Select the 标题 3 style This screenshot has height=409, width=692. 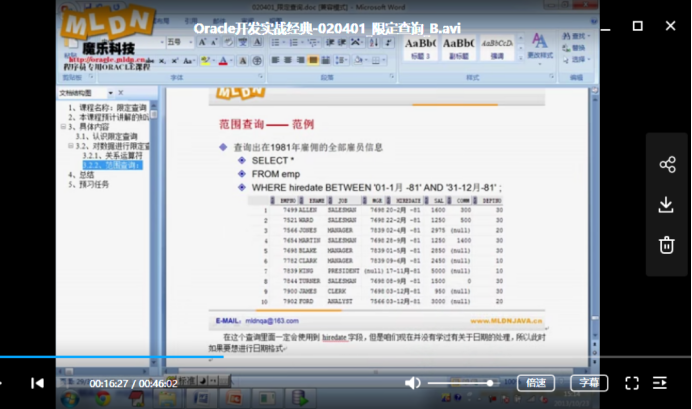[x=420, y=48]
